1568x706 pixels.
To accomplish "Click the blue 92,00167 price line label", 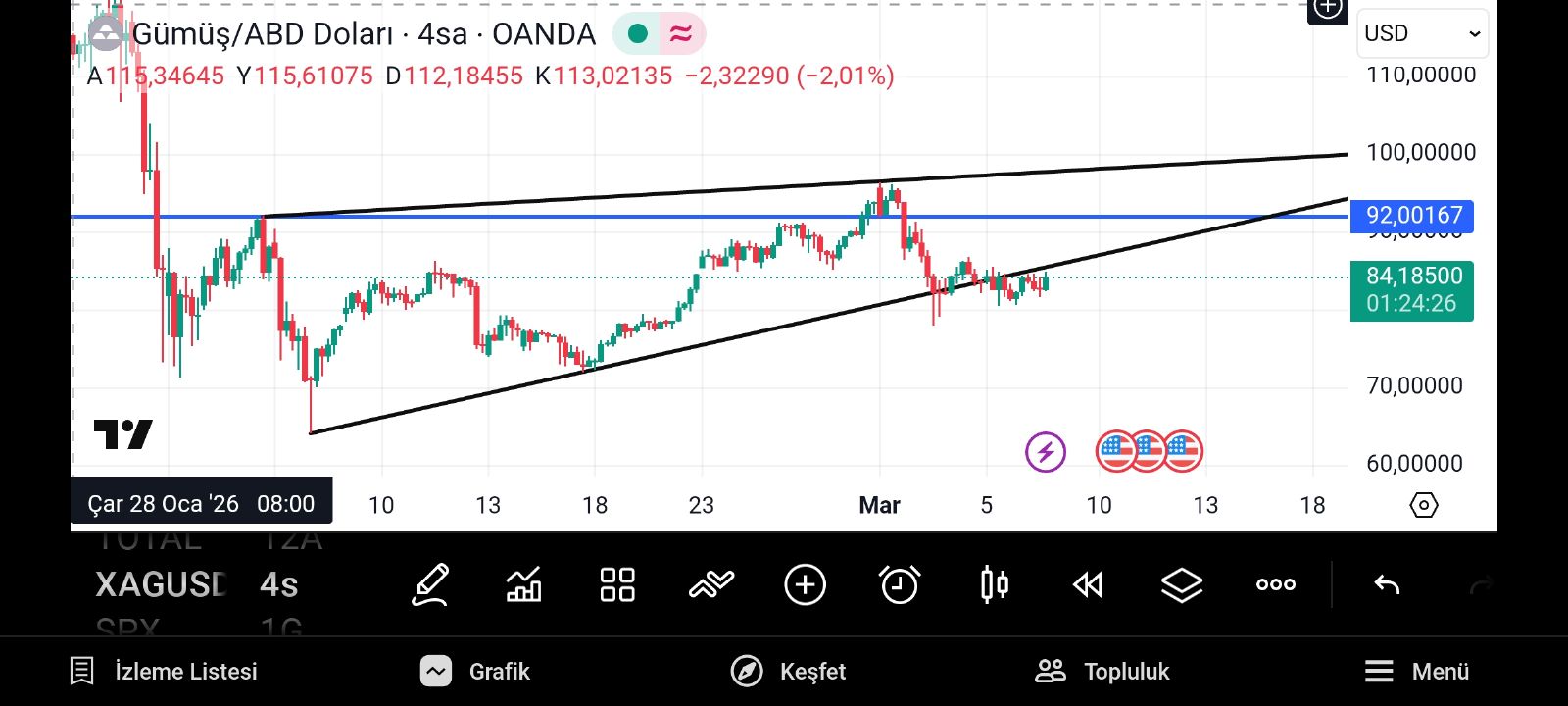I will coord(1412,216).
